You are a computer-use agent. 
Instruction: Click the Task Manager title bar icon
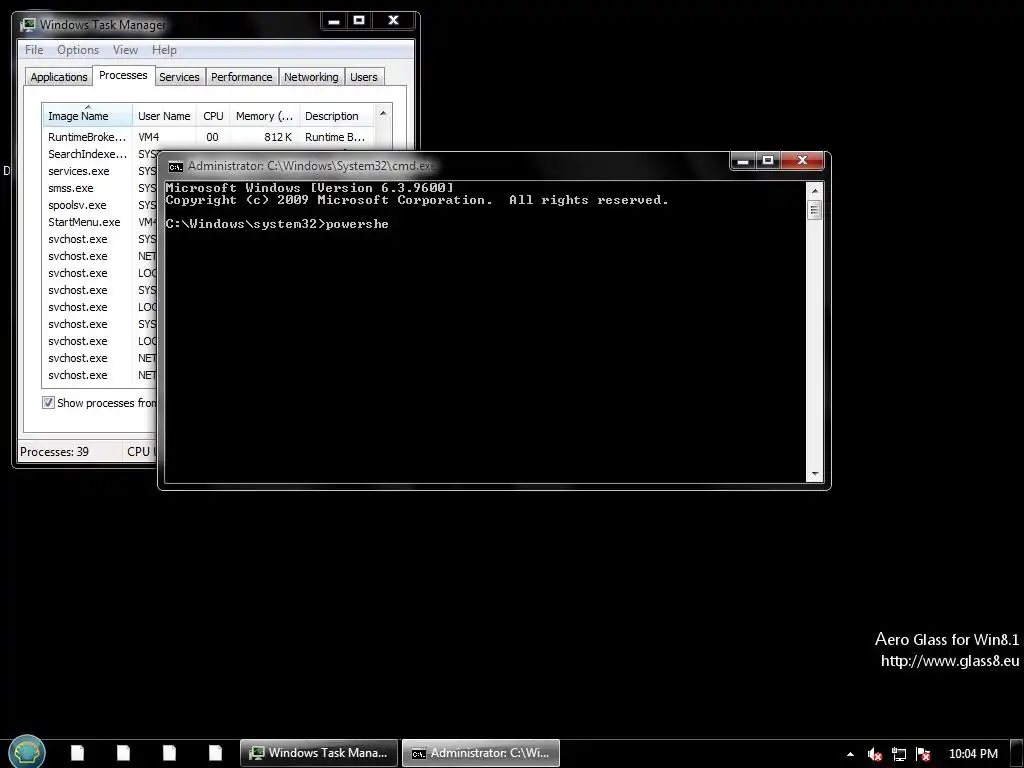point(27,25)
